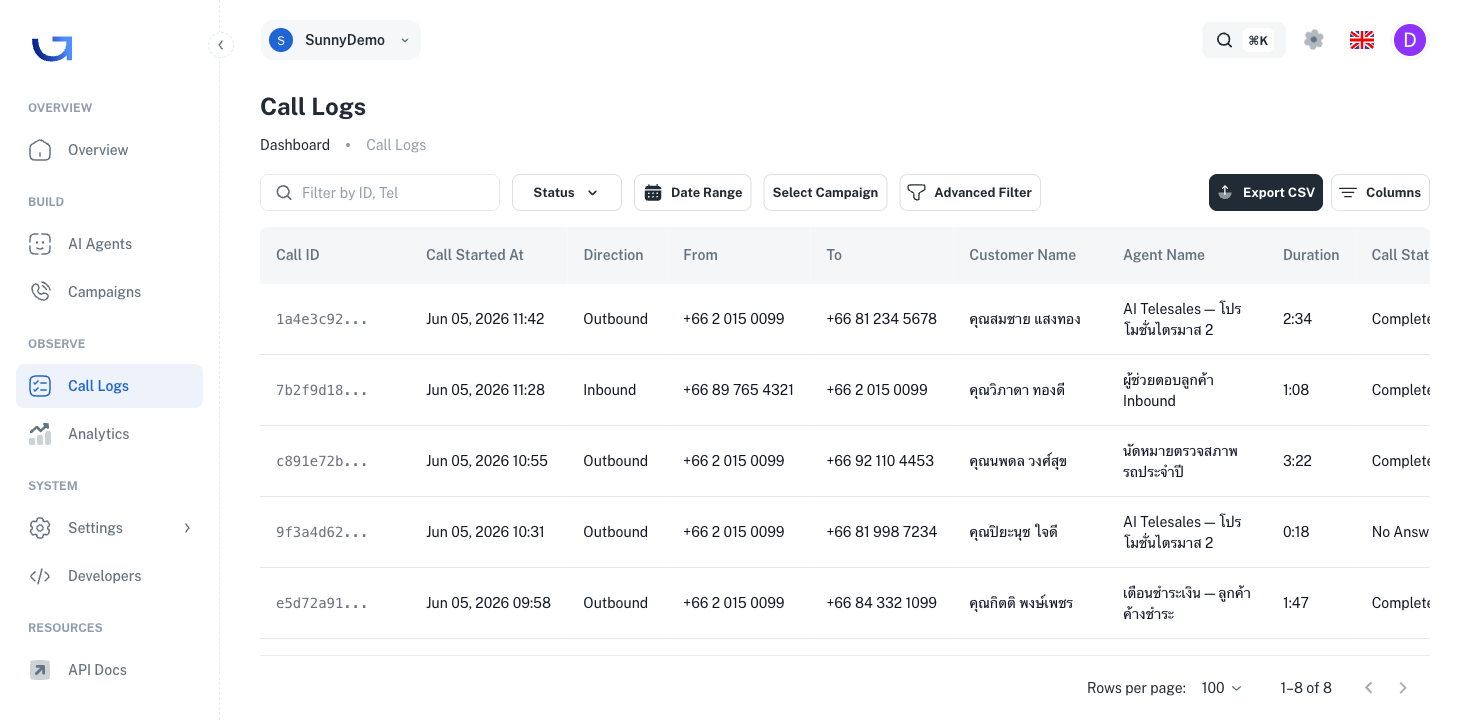Screen dimensions: 1470x720
Task: Sort by Call ID column header
Action: click(x=298, y=255)
